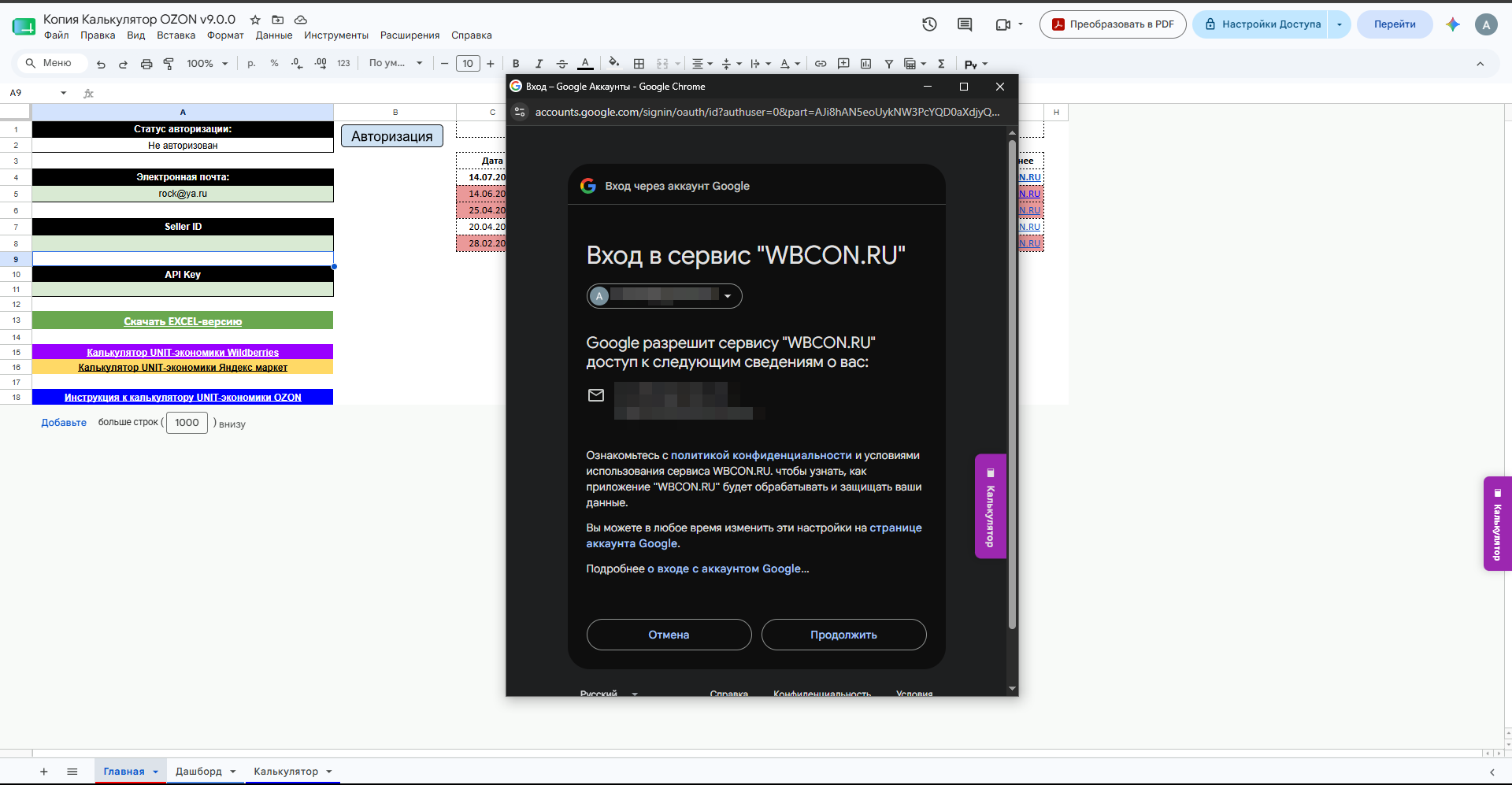Open the number formats 123 menu
The width and height of the screenshot is (1512, 785).
click(x=343, y=64)
